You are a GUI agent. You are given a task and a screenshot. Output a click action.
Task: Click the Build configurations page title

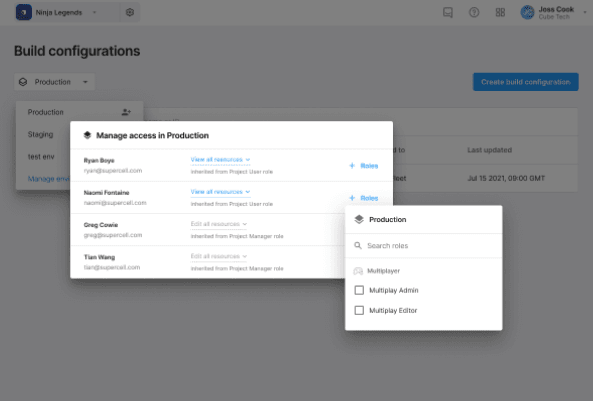[77, 51]
